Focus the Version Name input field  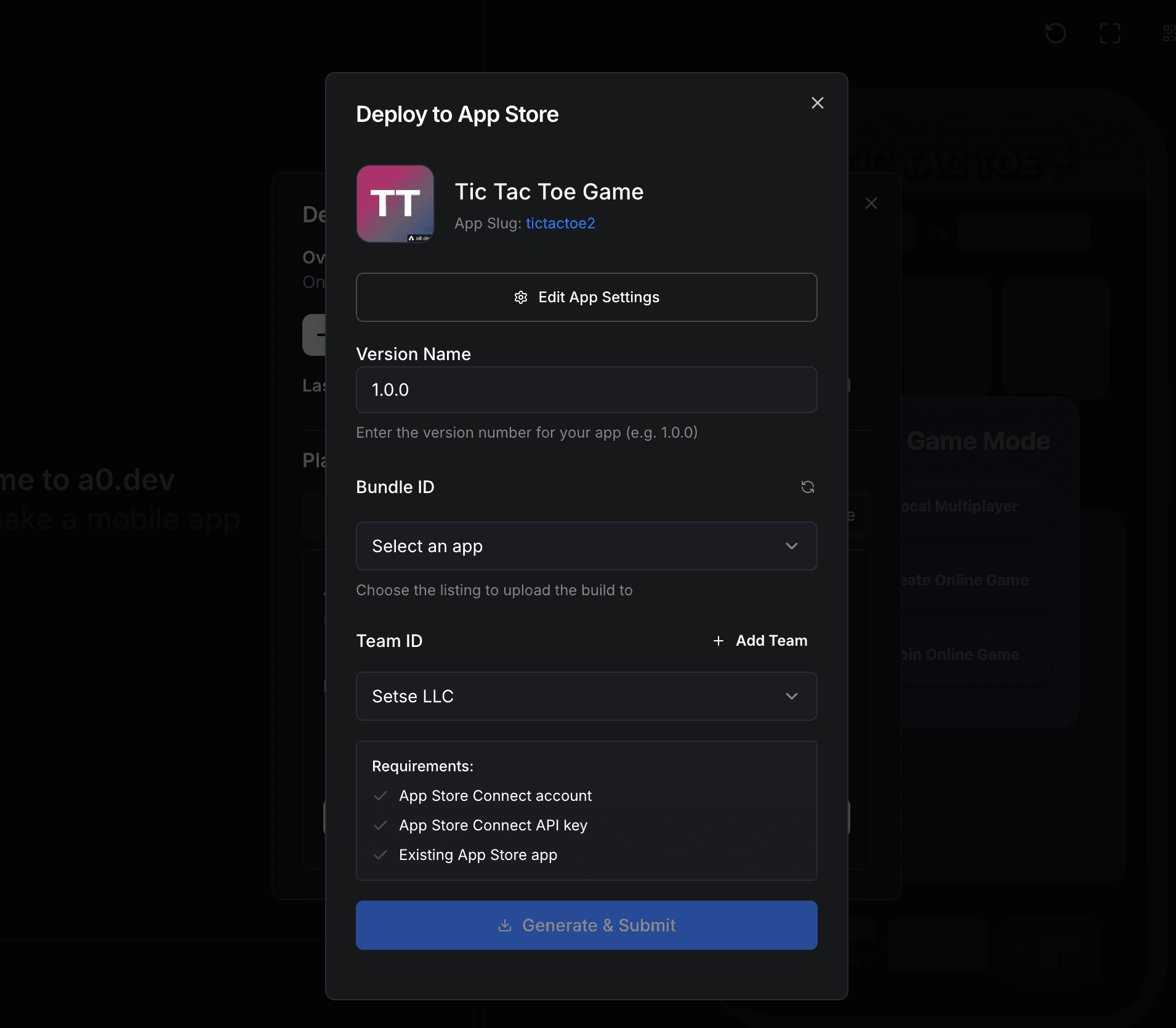[586, 390]
